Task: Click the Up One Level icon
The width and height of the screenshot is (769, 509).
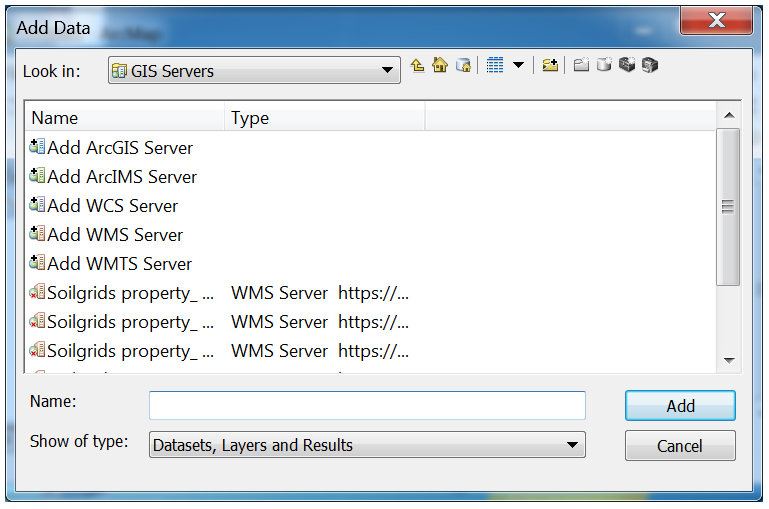Action: click(418, 66)
